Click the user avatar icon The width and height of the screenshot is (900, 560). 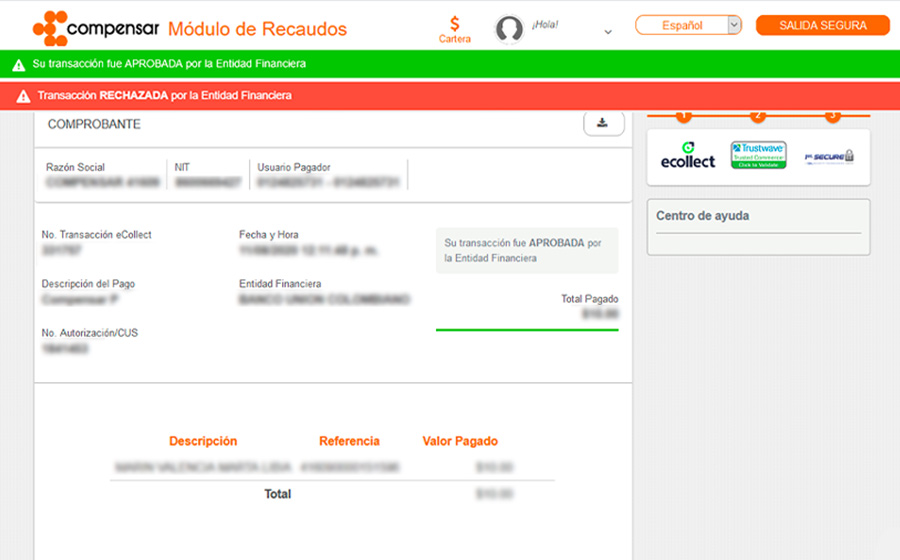pos(510,29)
